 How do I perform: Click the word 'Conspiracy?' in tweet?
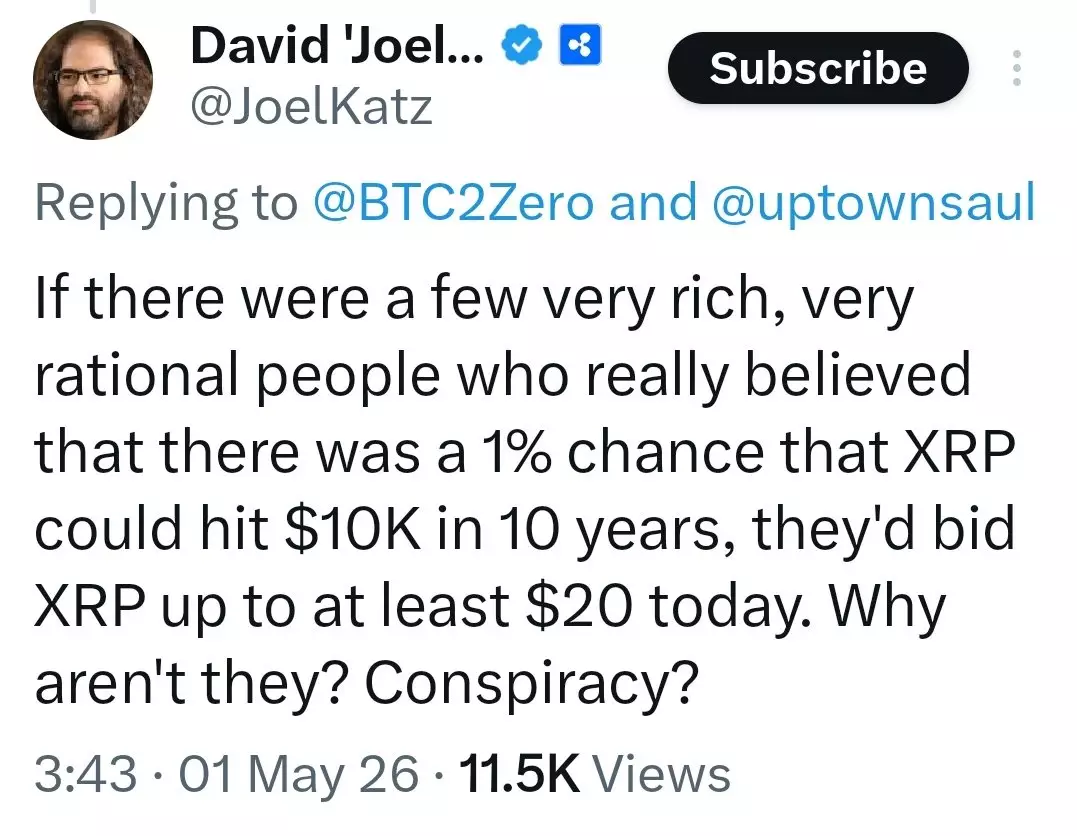(531, 684)
